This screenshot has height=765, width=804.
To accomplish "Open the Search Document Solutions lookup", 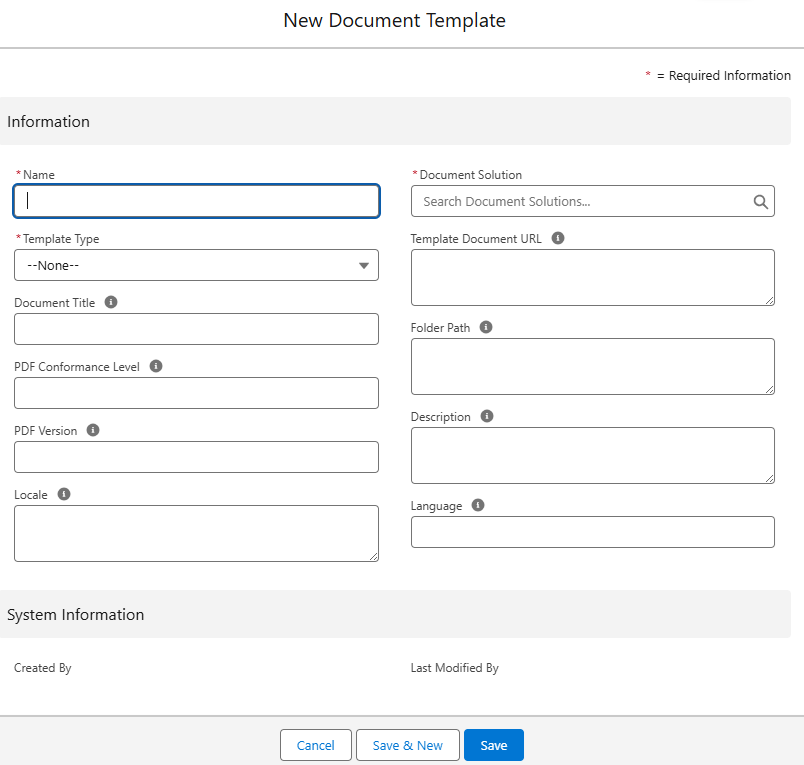I will pyautogui.click(x=582, y=201).
